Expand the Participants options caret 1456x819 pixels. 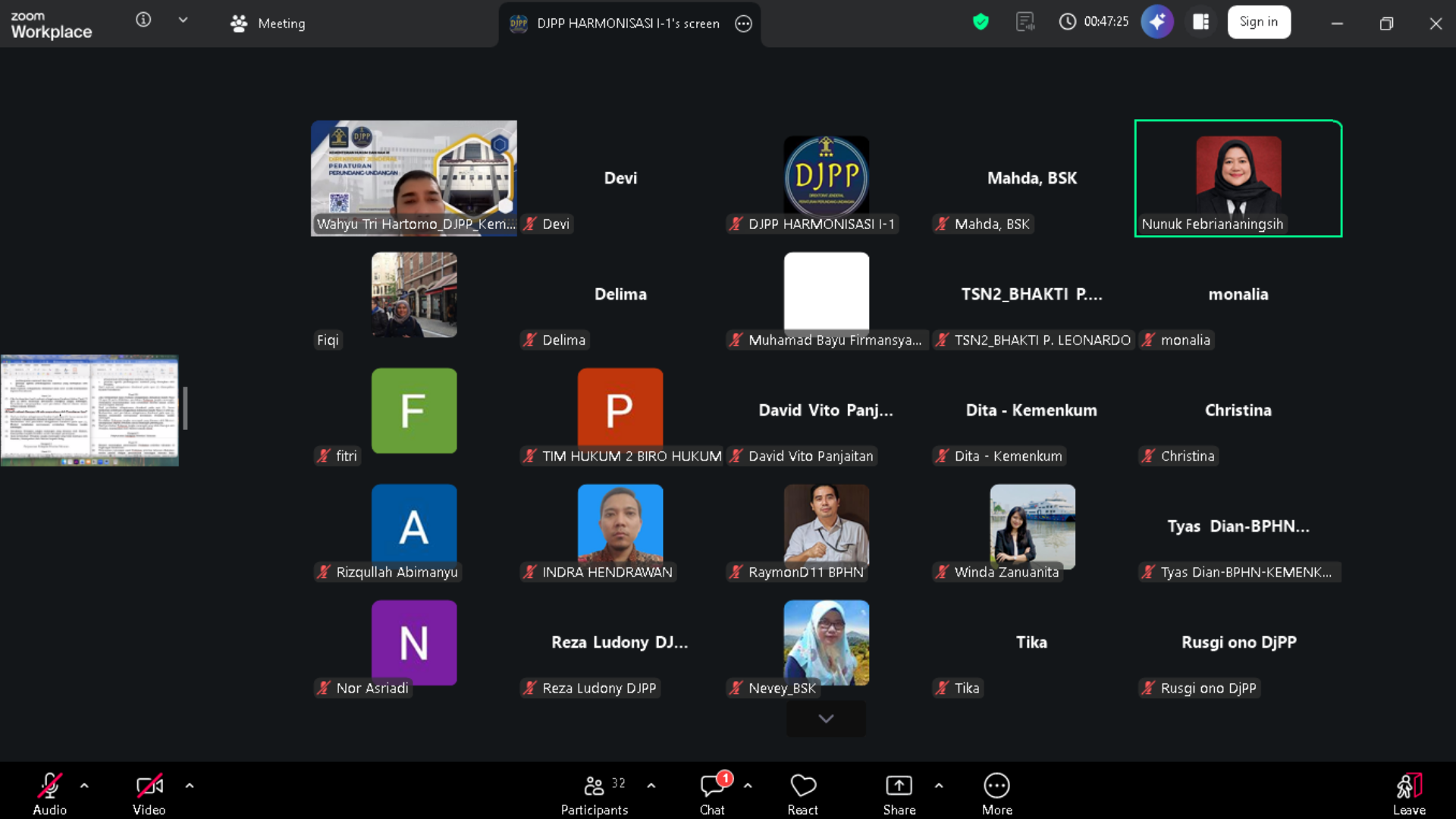tap(651, 786)
